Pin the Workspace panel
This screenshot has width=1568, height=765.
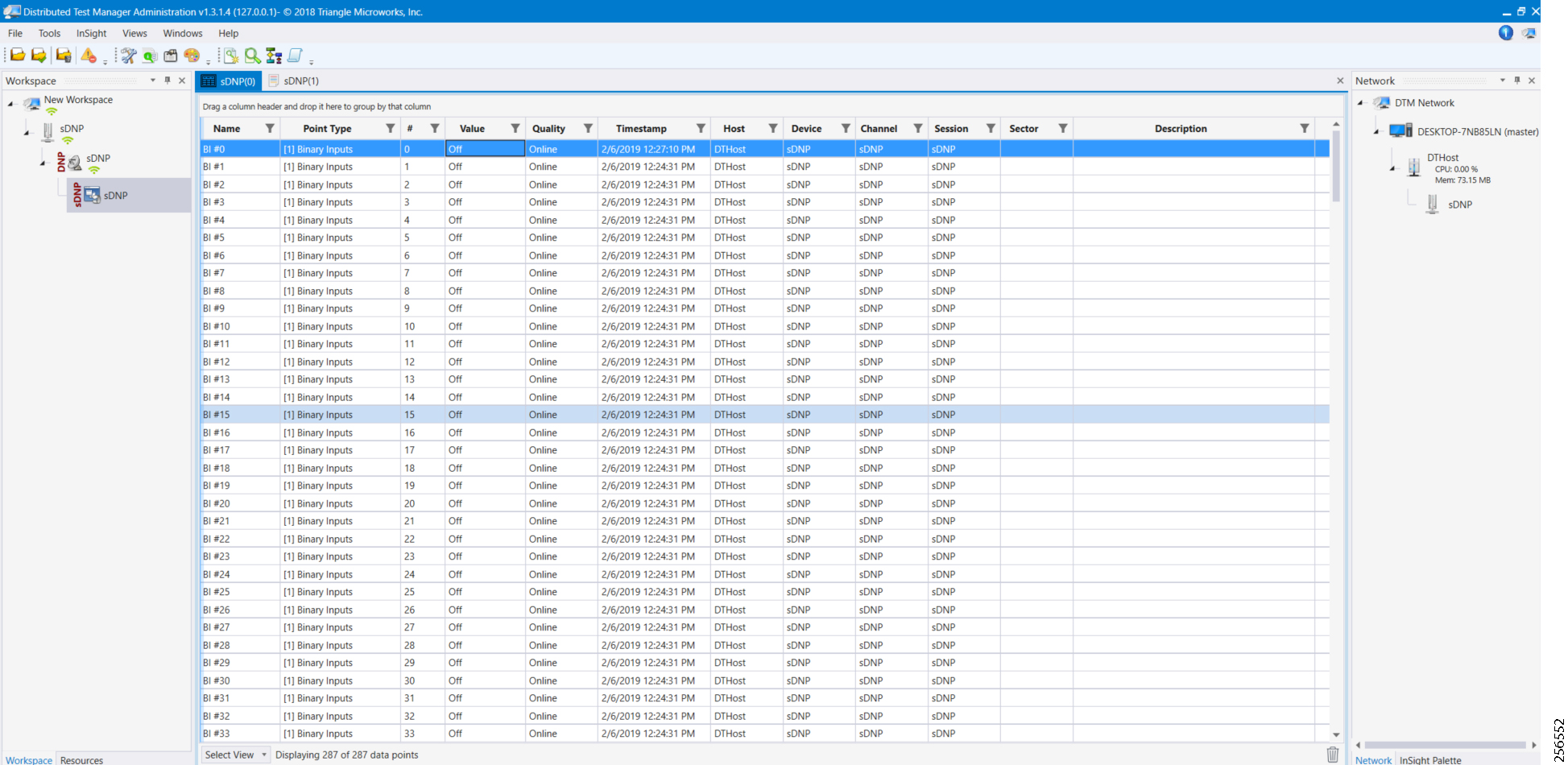pyautogui.click(x=168, y=81)
